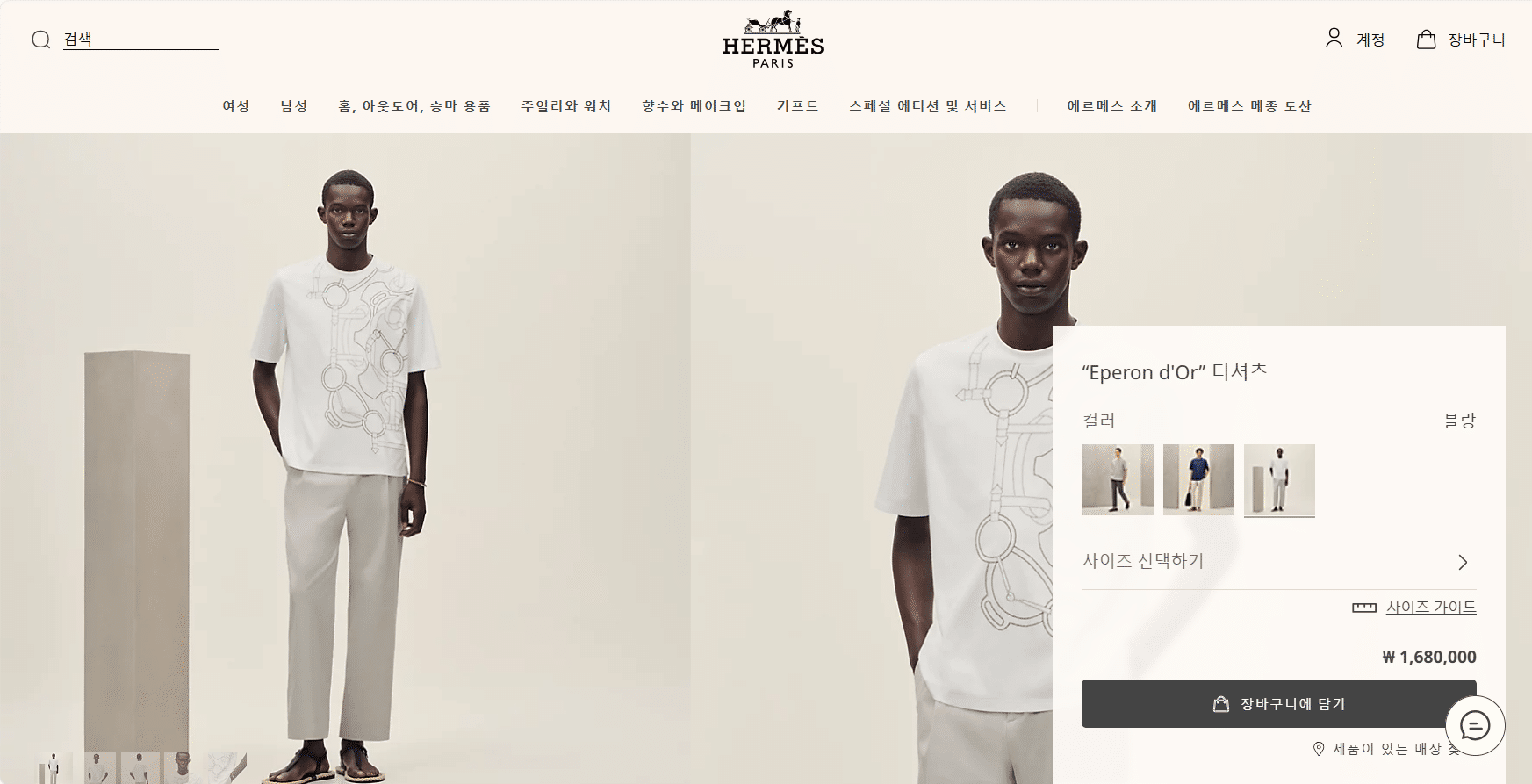Expand the 사이즈 선택하기 size selector
This screenshot has width=1532, height=784.
(1278, 561)
